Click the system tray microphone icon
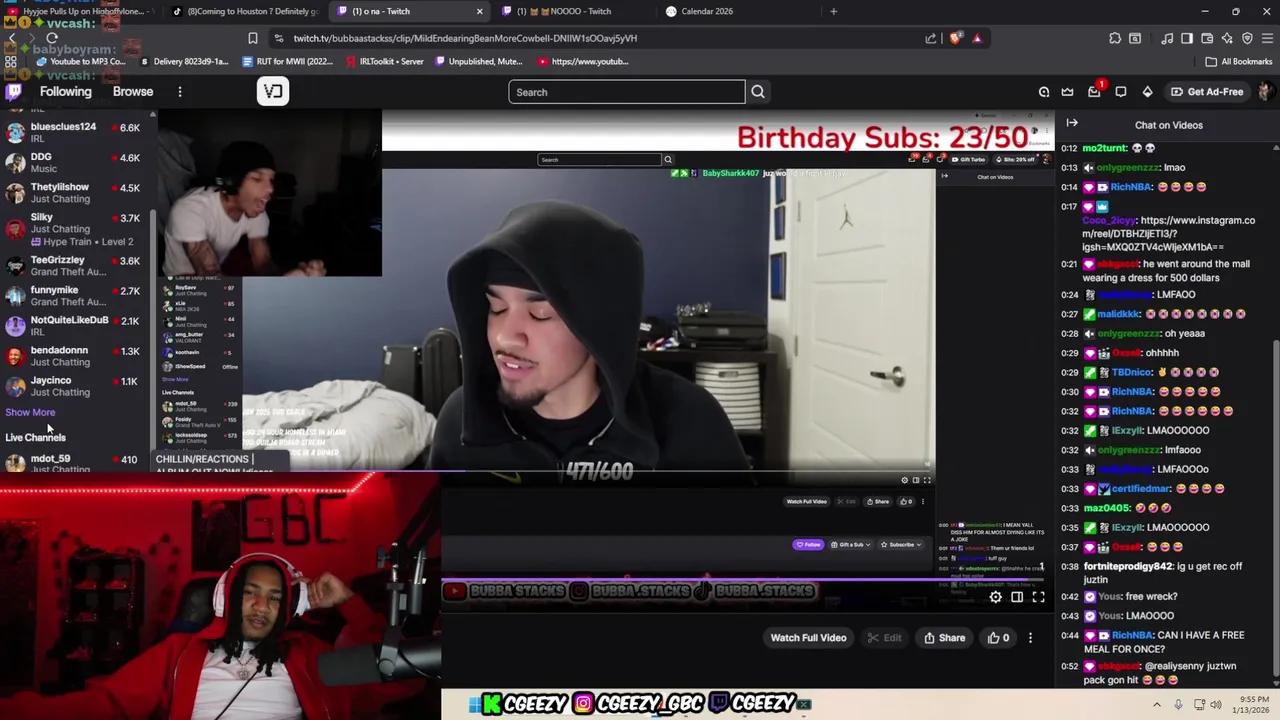The height and width of the screenshot is (720, 1280). pos(1179,704)
